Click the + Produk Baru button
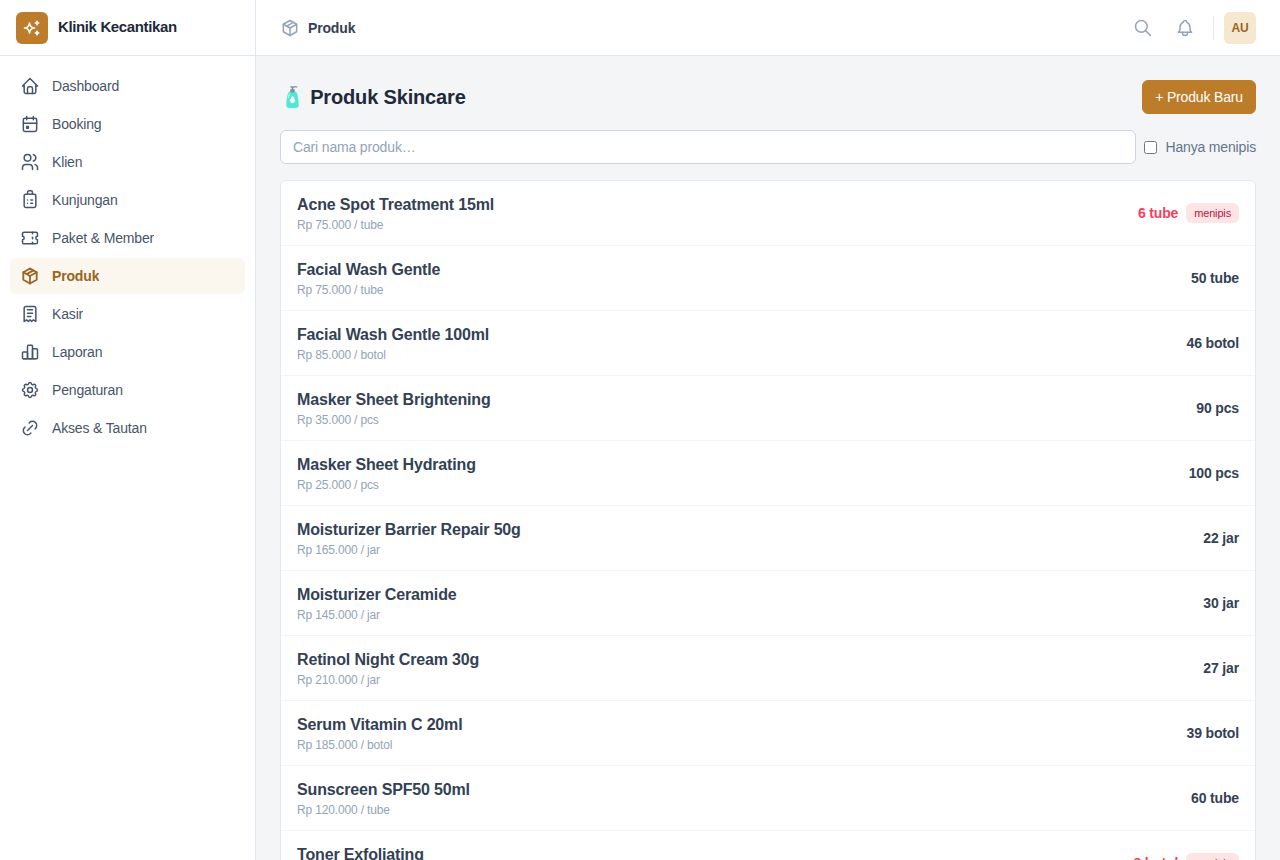Screen dimensions: 1280x860 pos(1199,97)
